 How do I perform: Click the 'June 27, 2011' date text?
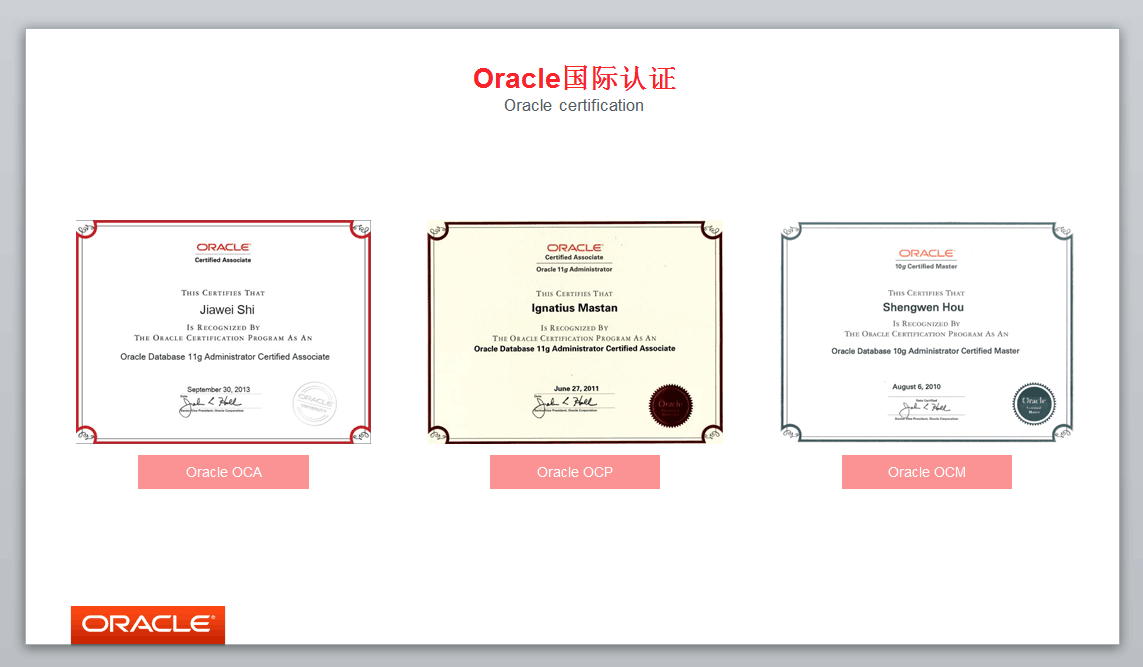point(576,389)
